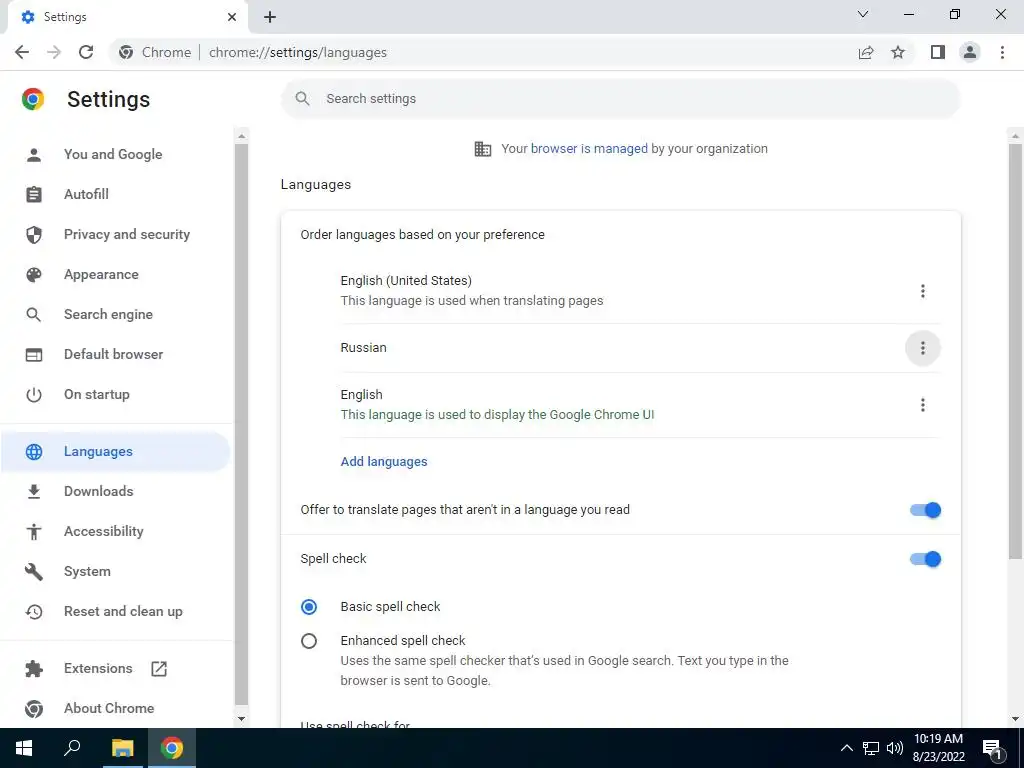
Task: Turn off the Spell check switch
Action: 925,559
